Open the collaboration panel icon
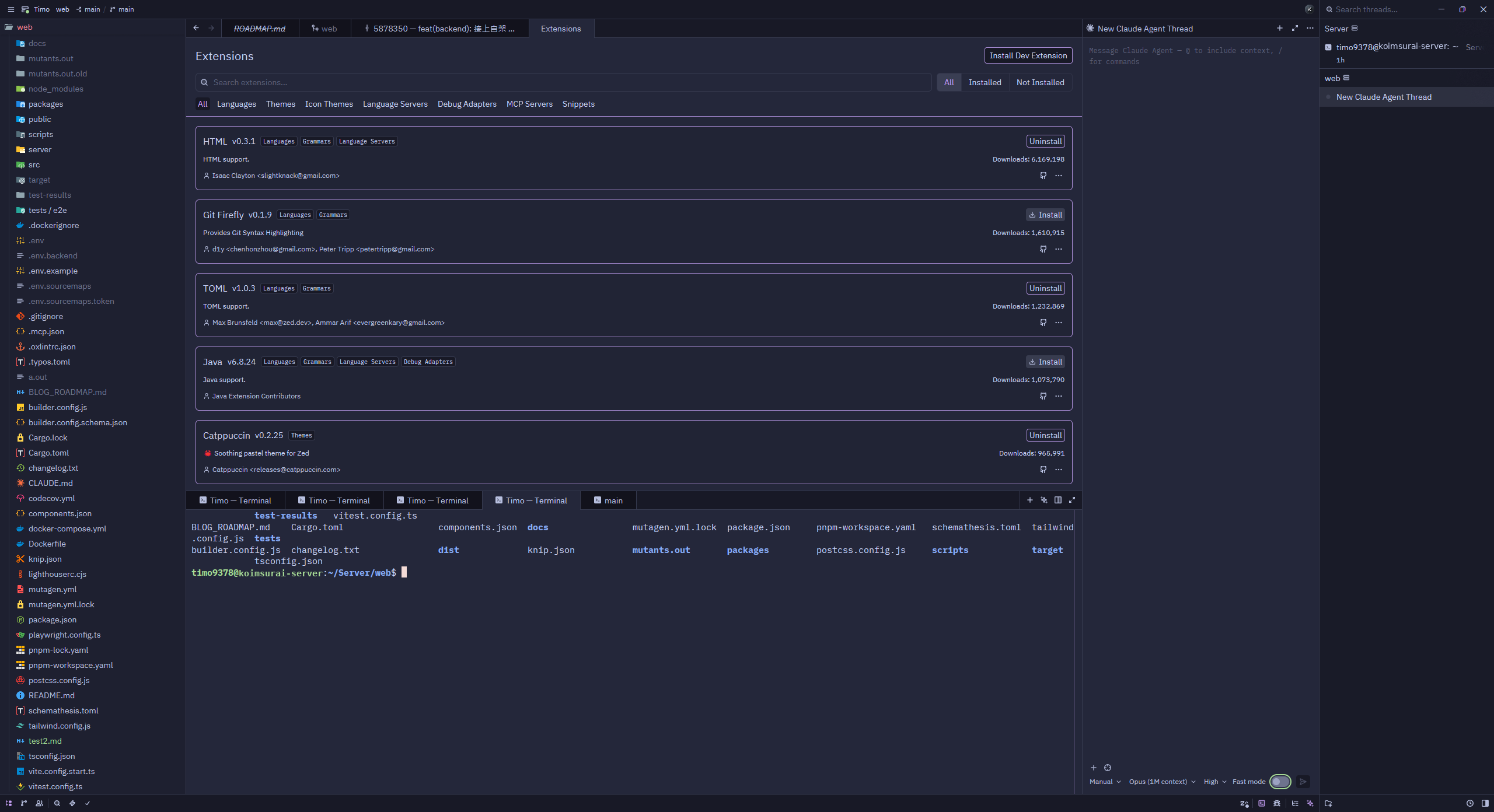The height and width of the screenshot is (812, 1494). tap(39, 803)
